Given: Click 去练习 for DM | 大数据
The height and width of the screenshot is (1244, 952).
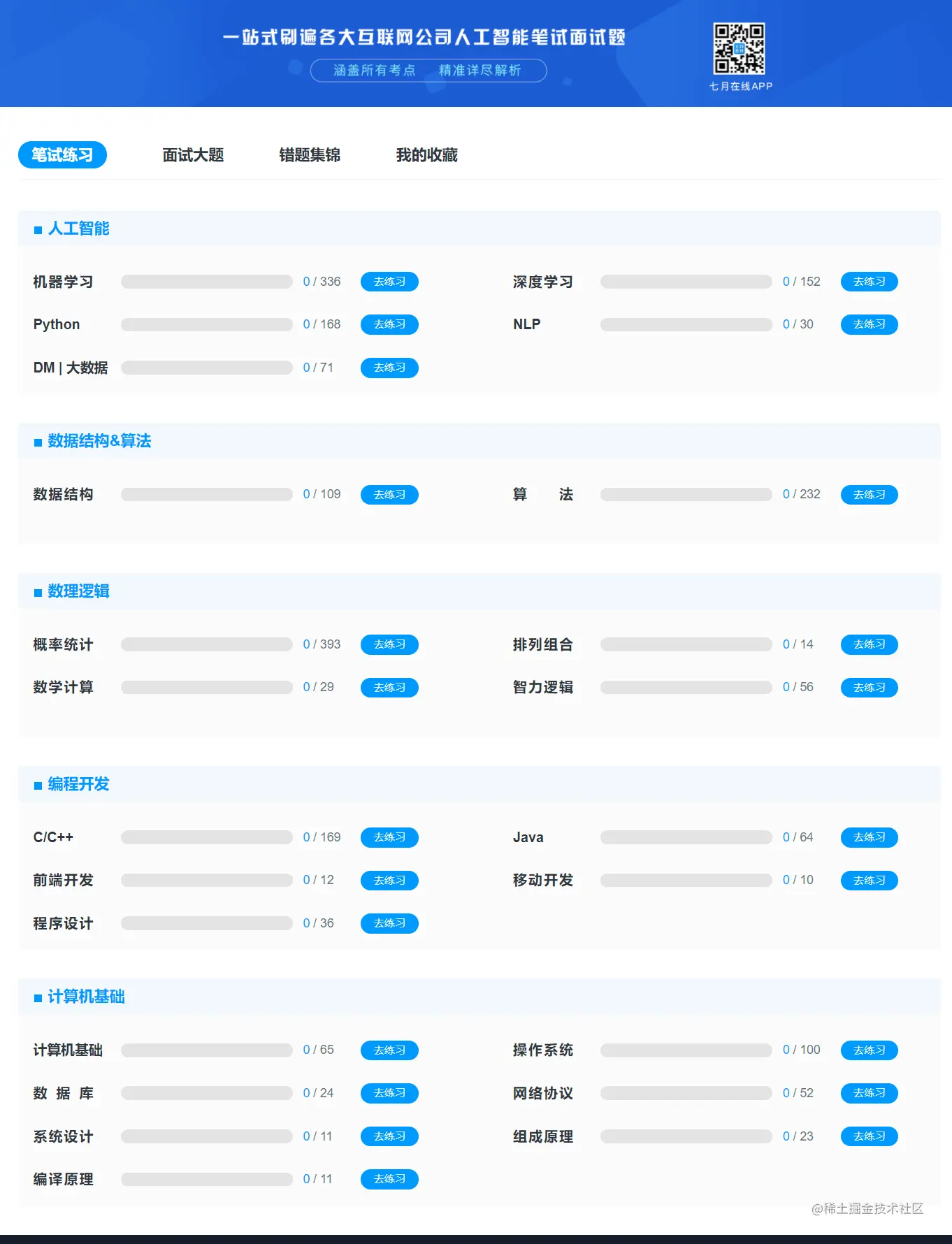Looking at the screenshot, I should 389,368.
